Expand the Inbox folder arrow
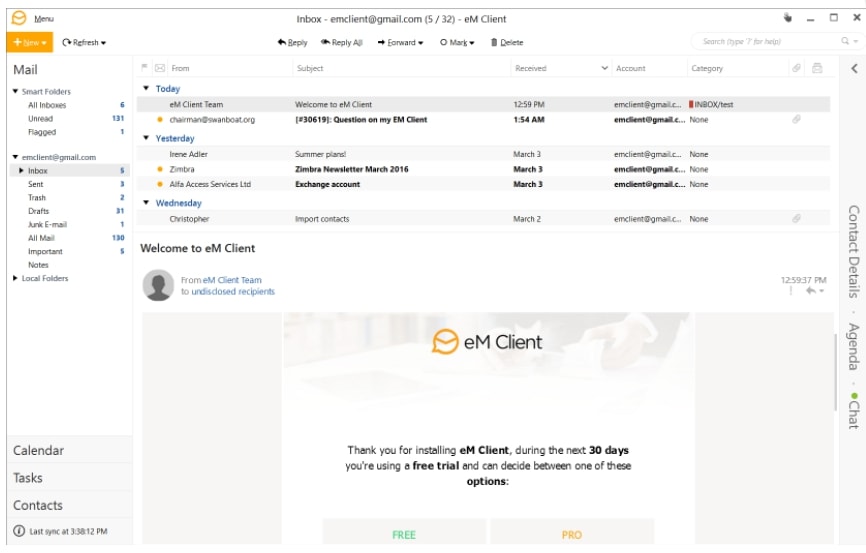The image size is (866, 553). point(21,171)
